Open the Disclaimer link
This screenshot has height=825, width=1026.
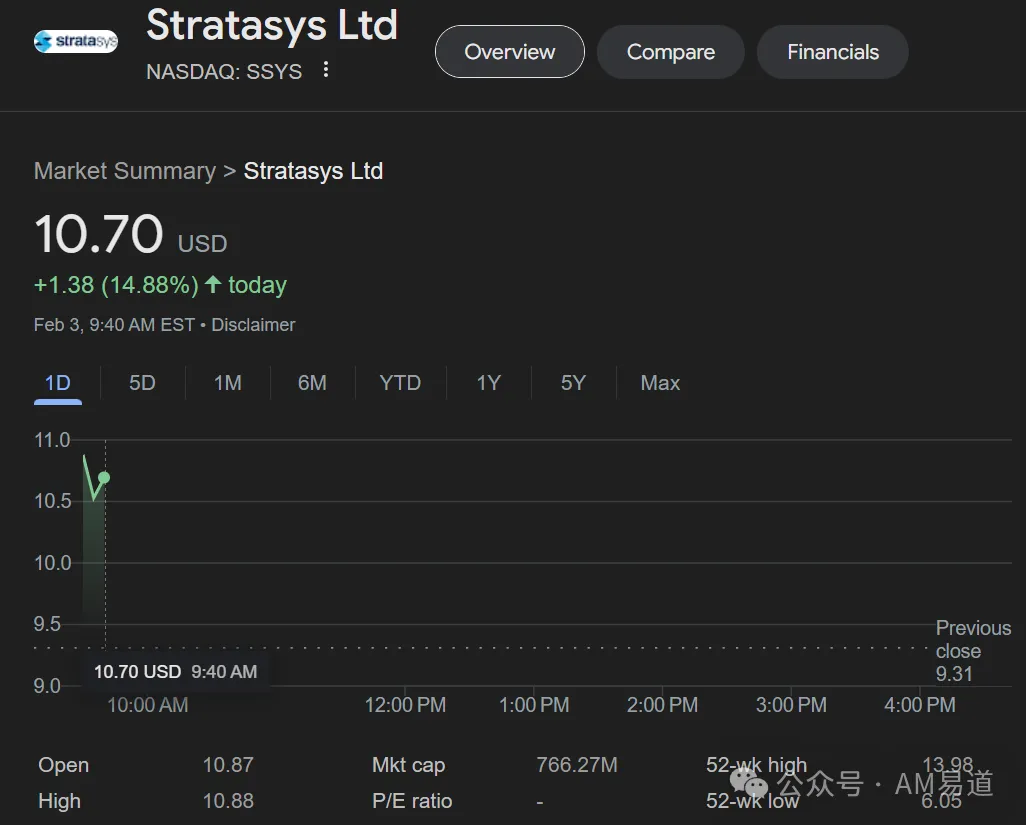253,325
